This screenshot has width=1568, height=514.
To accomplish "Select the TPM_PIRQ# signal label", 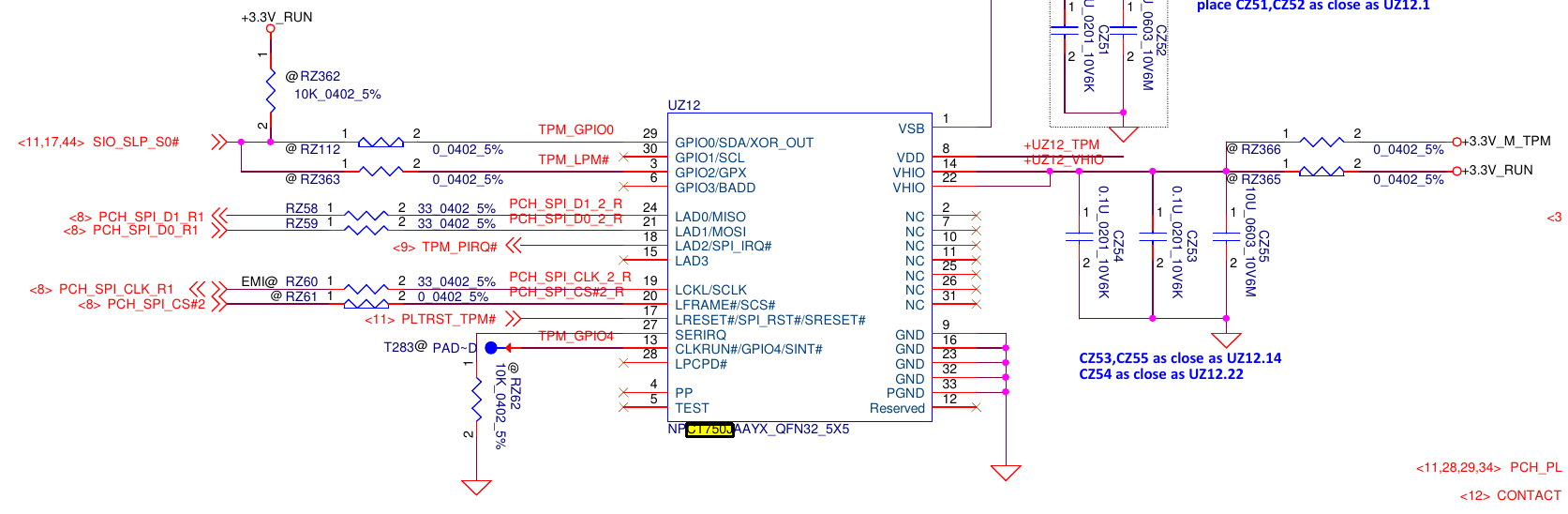I will pos(459,247).
